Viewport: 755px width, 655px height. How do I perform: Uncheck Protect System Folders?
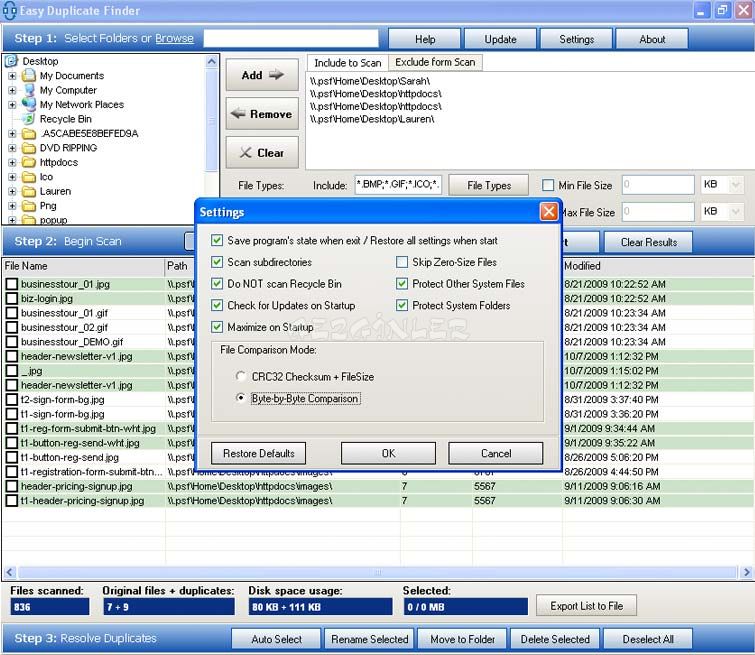(x=402, y=305)
